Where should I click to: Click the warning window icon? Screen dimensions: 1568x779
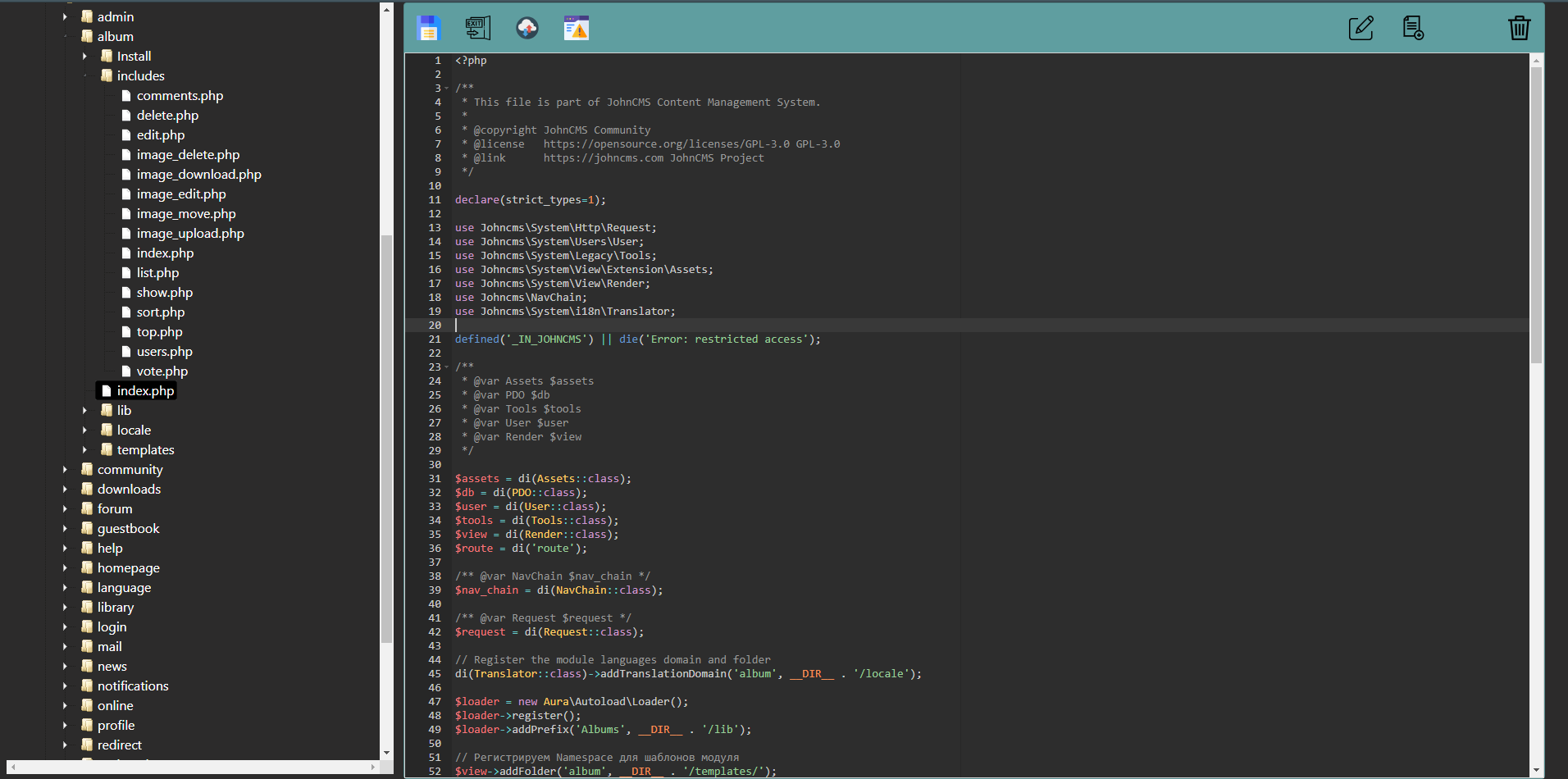[577, 29]
